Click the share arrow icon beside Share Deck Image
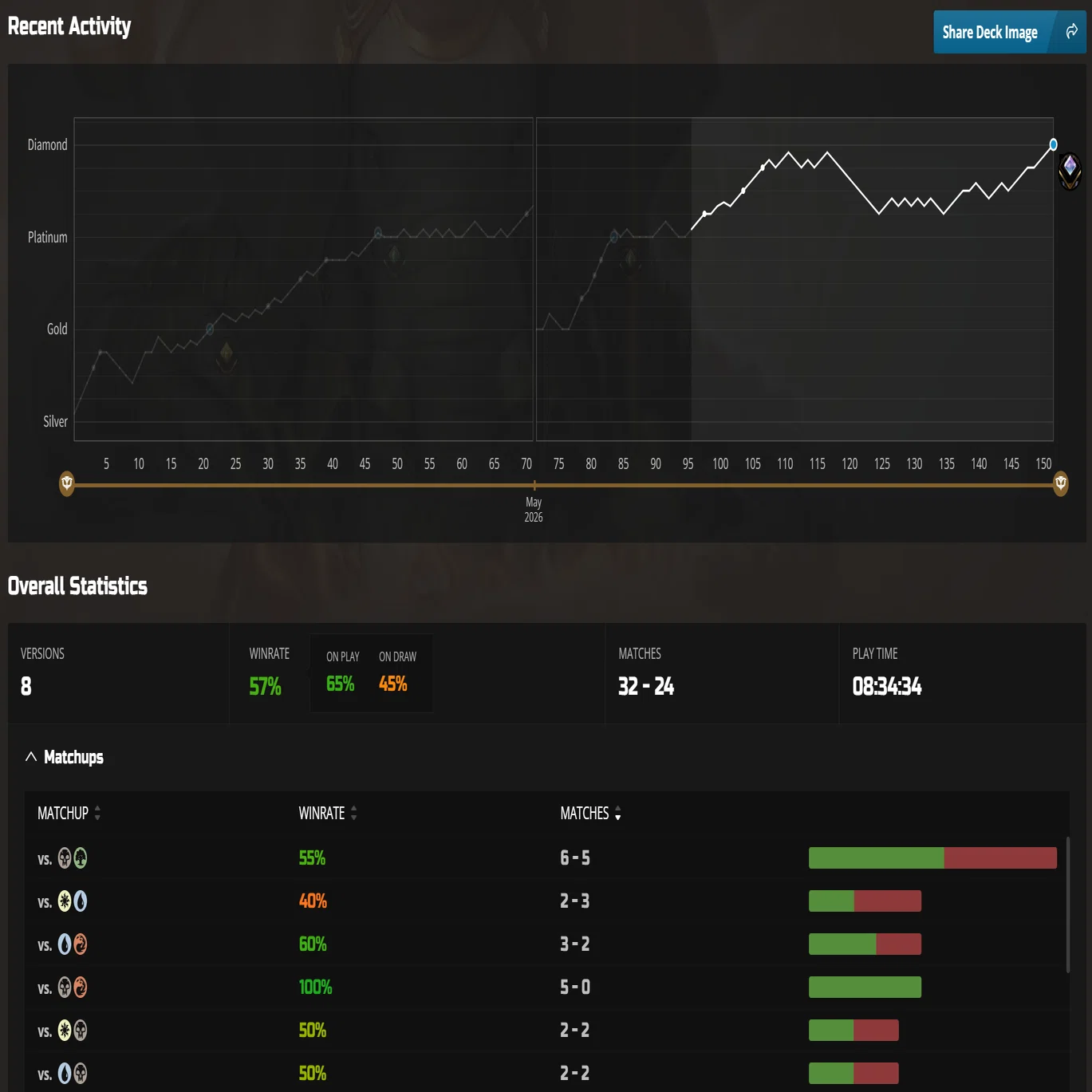The height and width of the screenshot is (1092, 1092). click(x=1071, y=31)
